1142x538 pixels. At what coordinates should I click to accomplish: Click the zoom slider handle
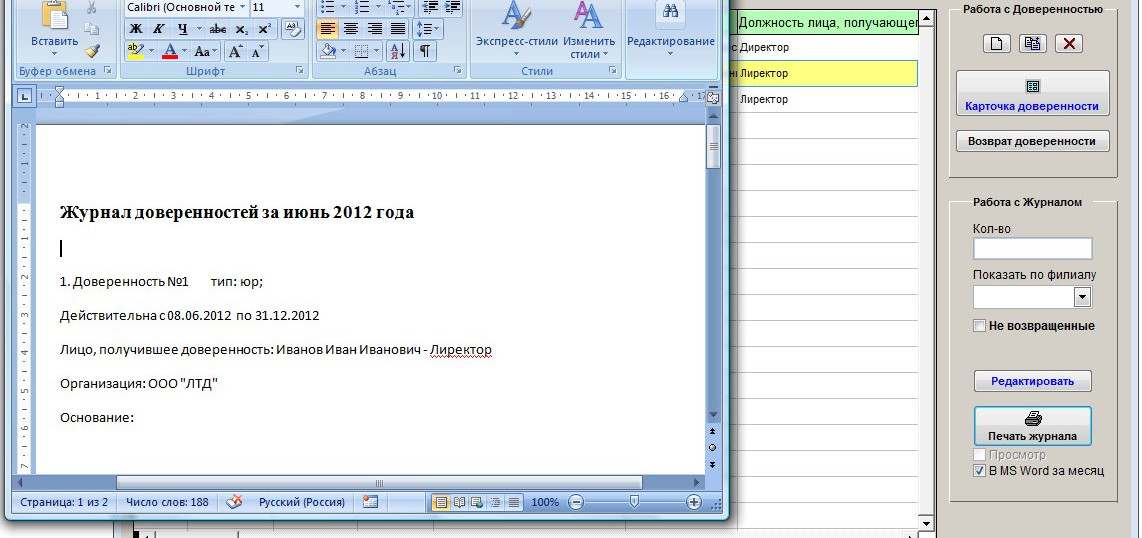(x=635, y=501)
